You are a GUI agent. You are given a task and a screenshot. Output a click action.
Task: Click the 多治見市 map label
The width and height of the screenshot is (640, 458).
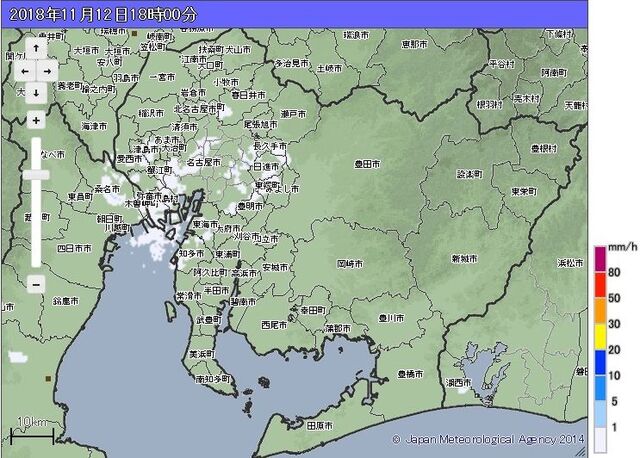click(292, 63)
